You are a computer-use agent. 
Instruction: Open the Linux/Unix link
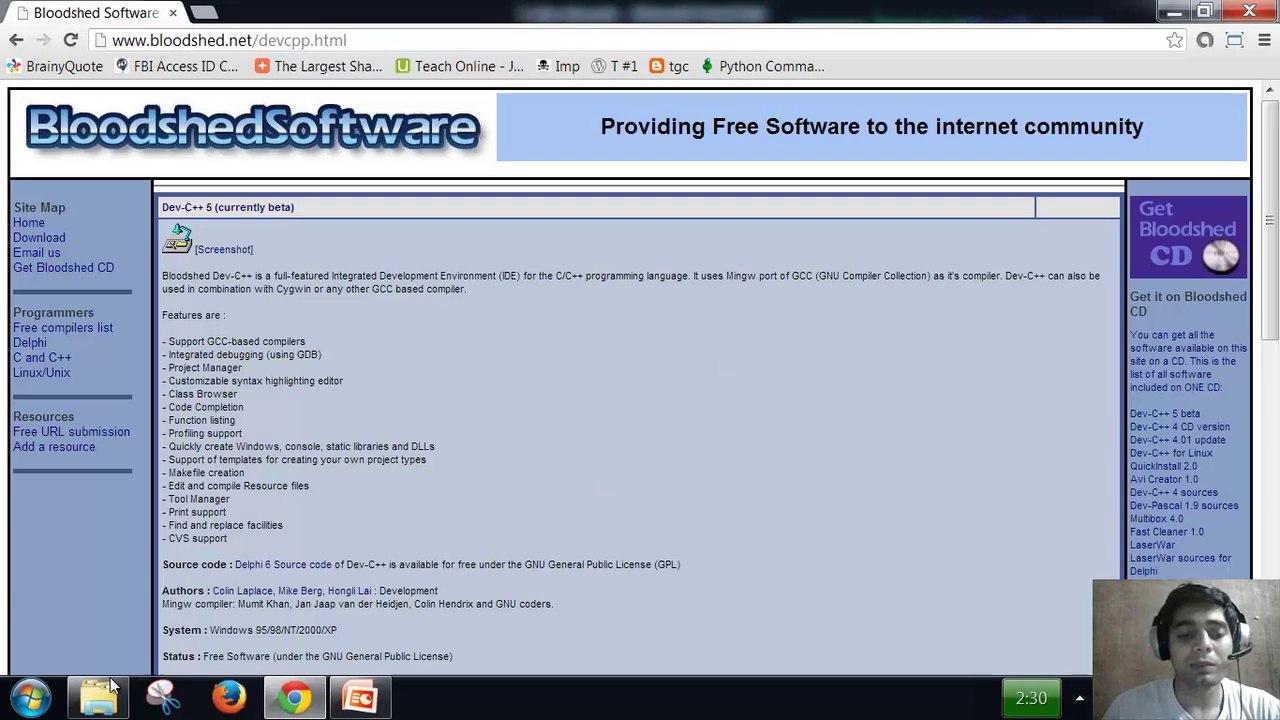click(42, 373)
